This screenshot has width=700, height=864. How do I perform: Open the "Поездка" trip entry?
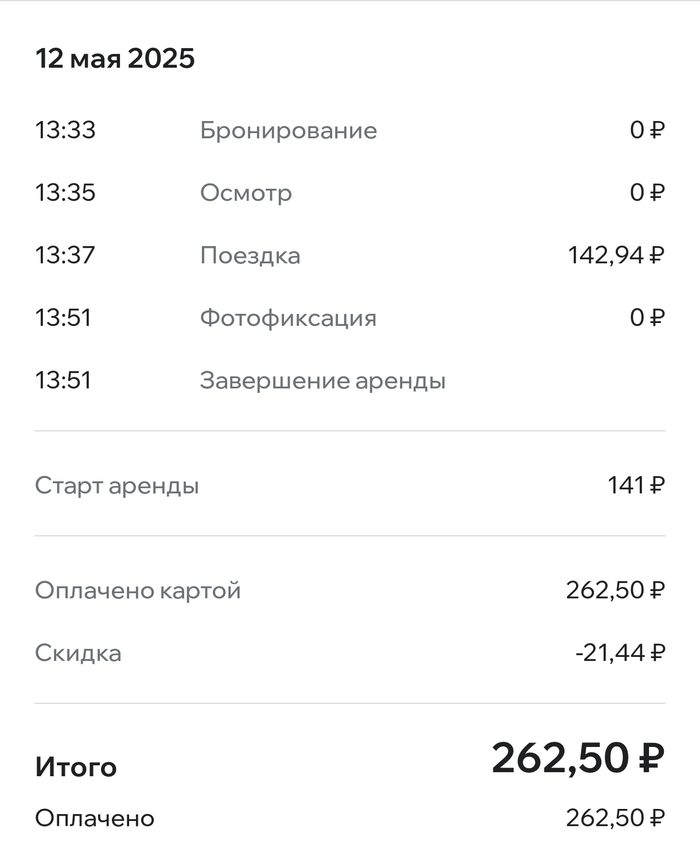[250, 256]
